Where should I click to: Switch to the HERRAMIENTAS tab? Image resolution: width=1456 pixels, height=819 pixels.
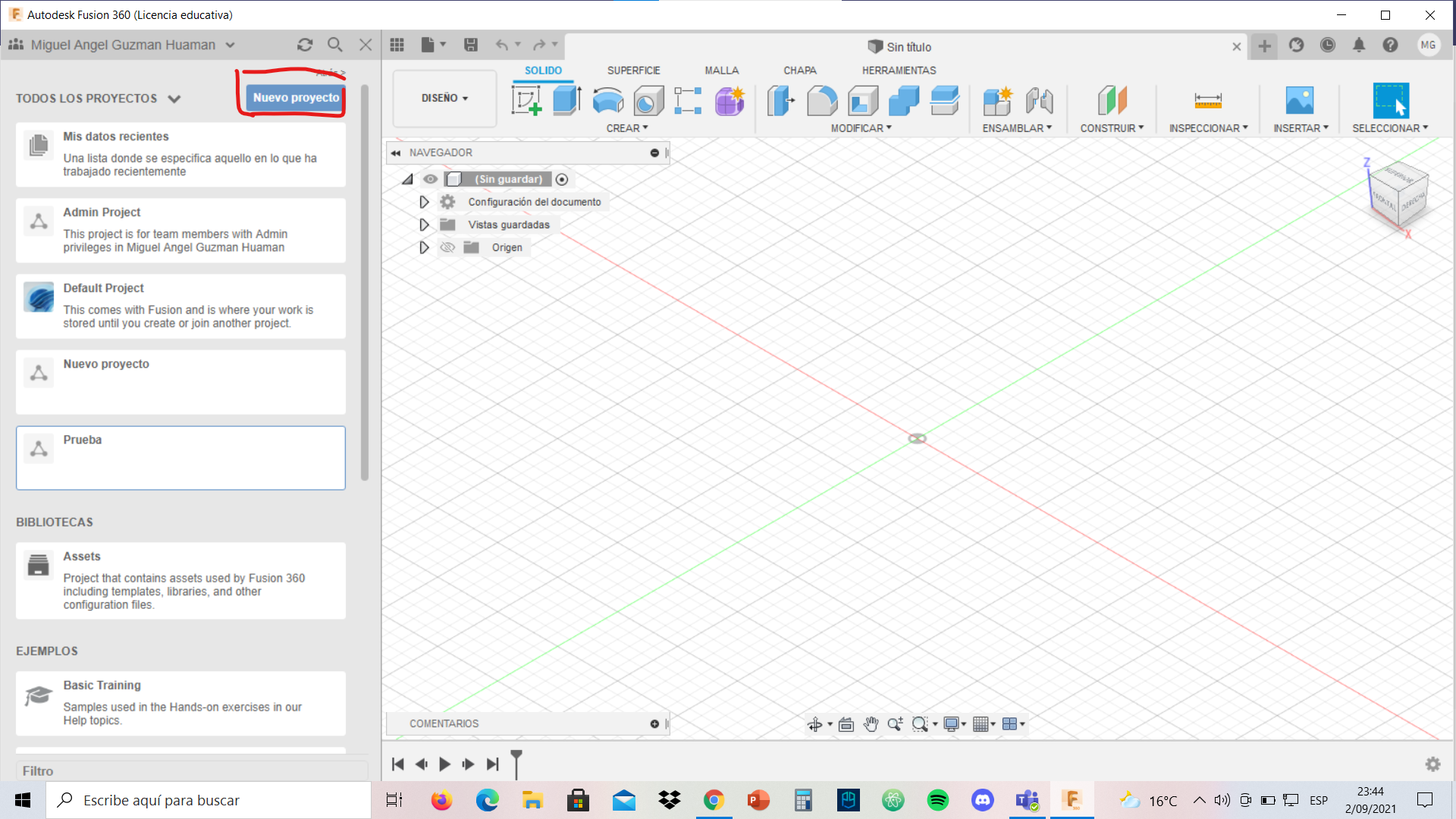click(899, 71)
